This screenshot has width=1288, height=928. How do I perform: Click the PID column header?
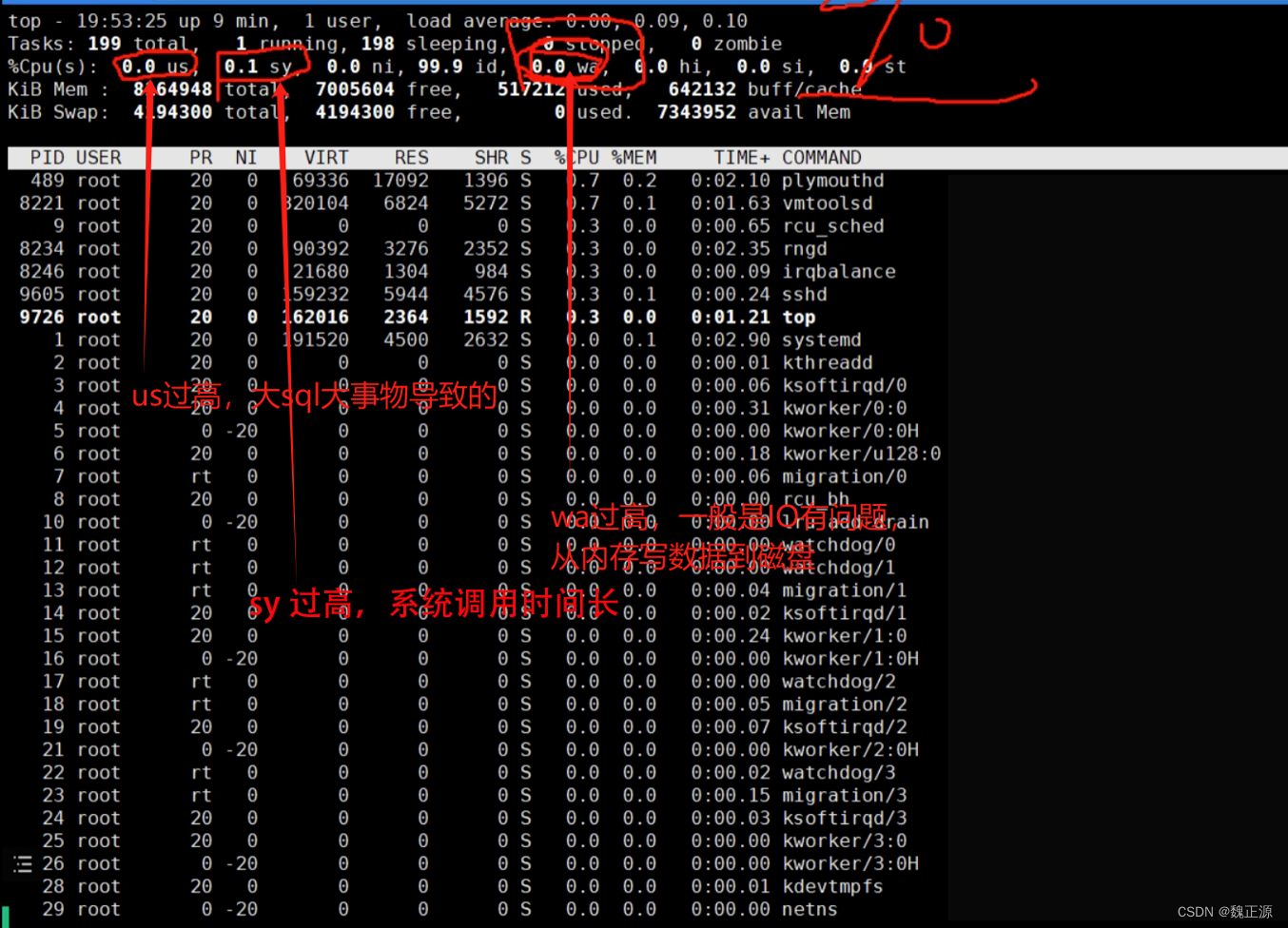[48, 158]
